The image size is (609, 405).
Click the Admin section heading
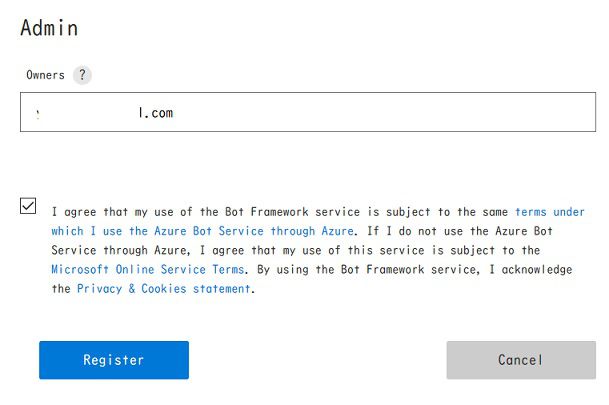[x=49, y=29]
